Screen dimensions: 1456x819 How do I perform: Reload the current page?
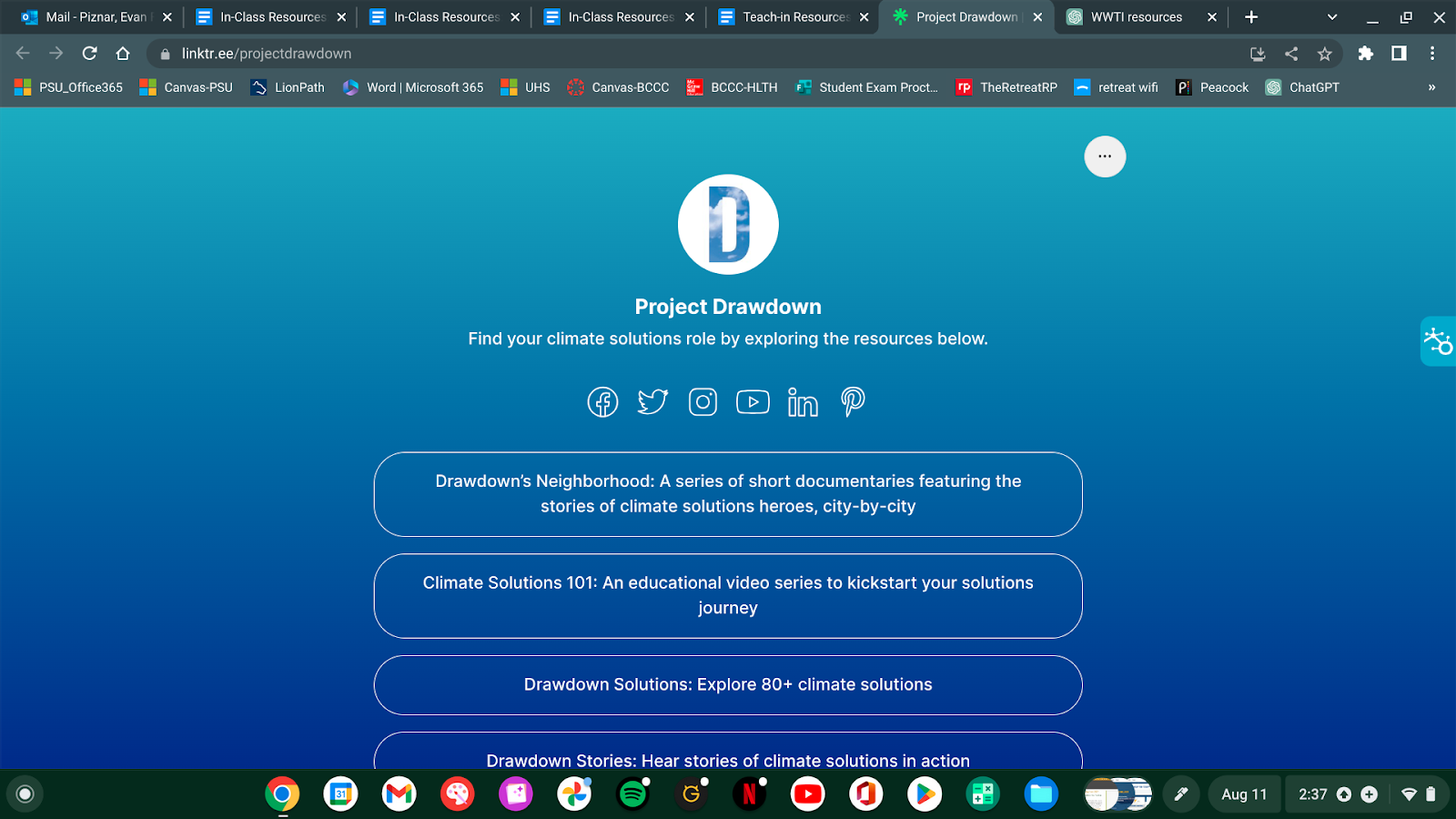click(89, 54)
